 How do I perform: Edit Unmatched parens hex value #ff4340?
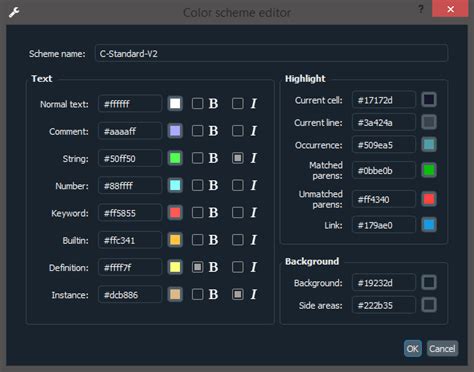[384, 199]
